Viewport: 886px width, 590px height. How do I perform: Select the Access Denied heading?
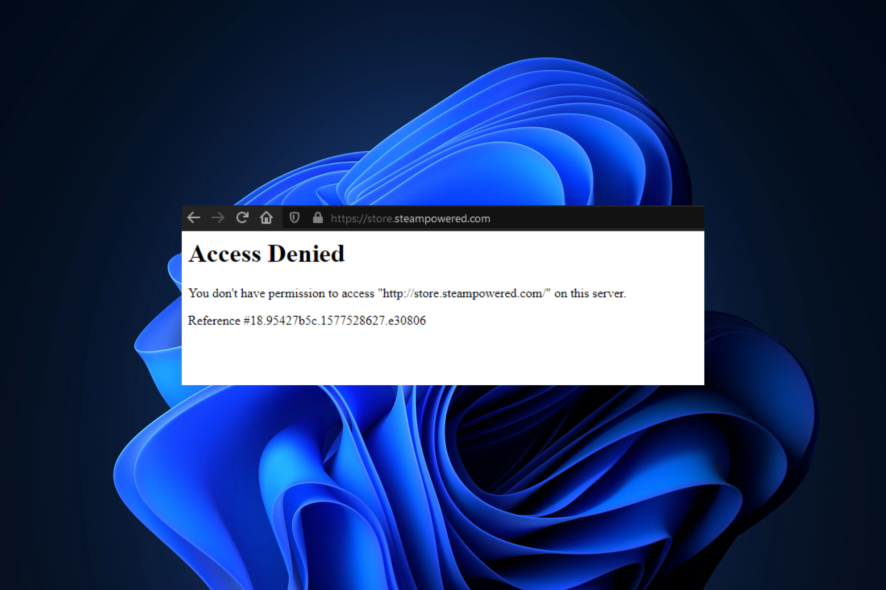[x=266, y=254]
